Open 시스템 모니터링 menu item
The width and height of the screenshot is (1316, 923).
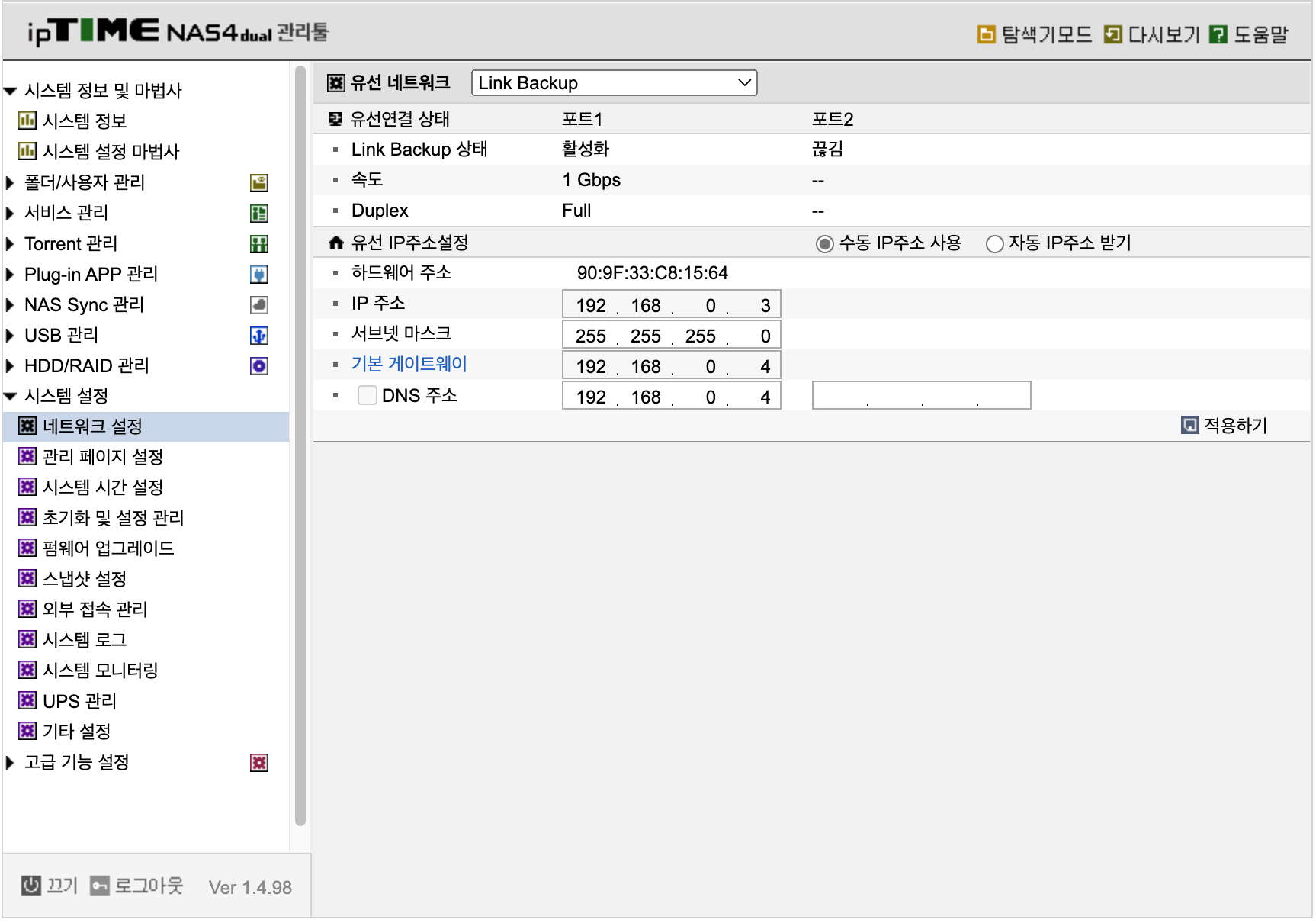click(x=100, y=671)
